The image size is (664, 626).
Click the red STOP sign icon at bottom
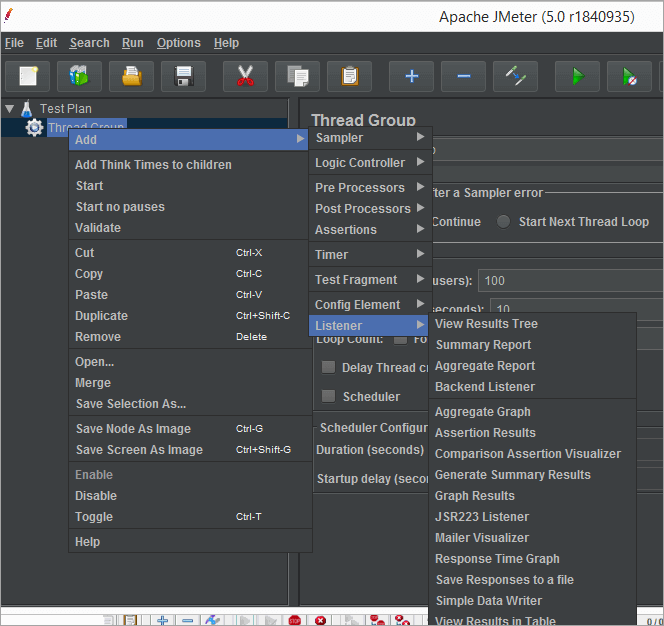[295, 620]
